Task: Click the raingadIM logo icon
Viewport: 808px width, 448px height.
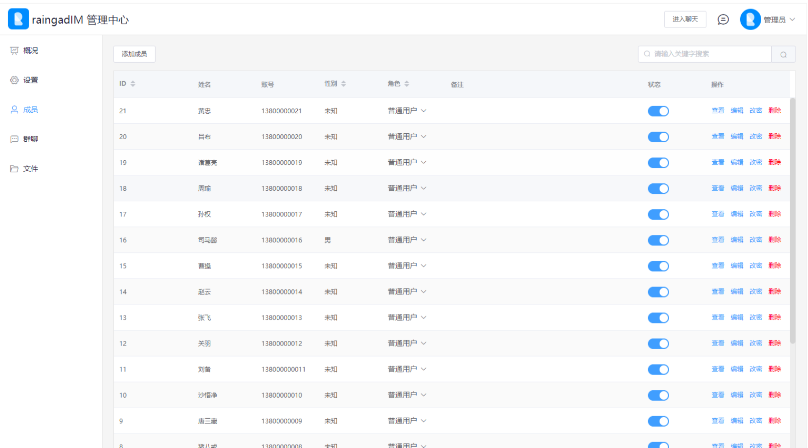Action: tap(18, 19)
